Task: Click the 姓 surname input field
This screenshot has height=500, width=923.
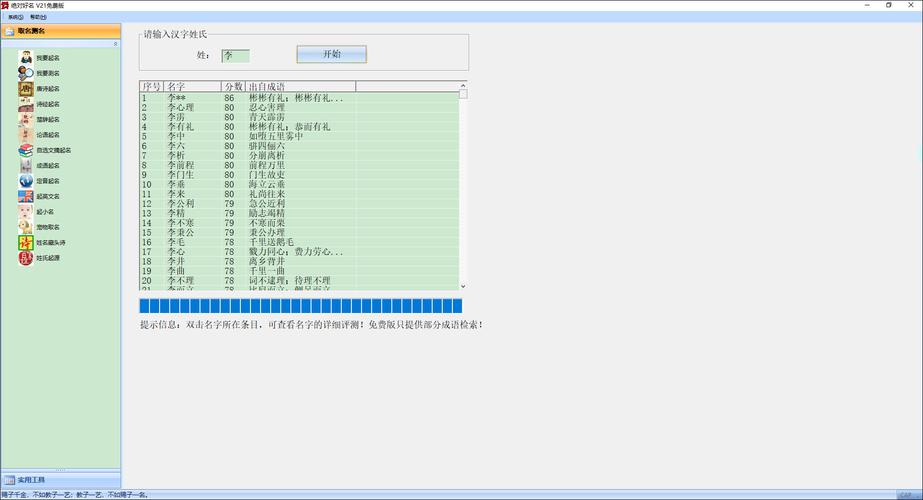Action: coord(236,55)
